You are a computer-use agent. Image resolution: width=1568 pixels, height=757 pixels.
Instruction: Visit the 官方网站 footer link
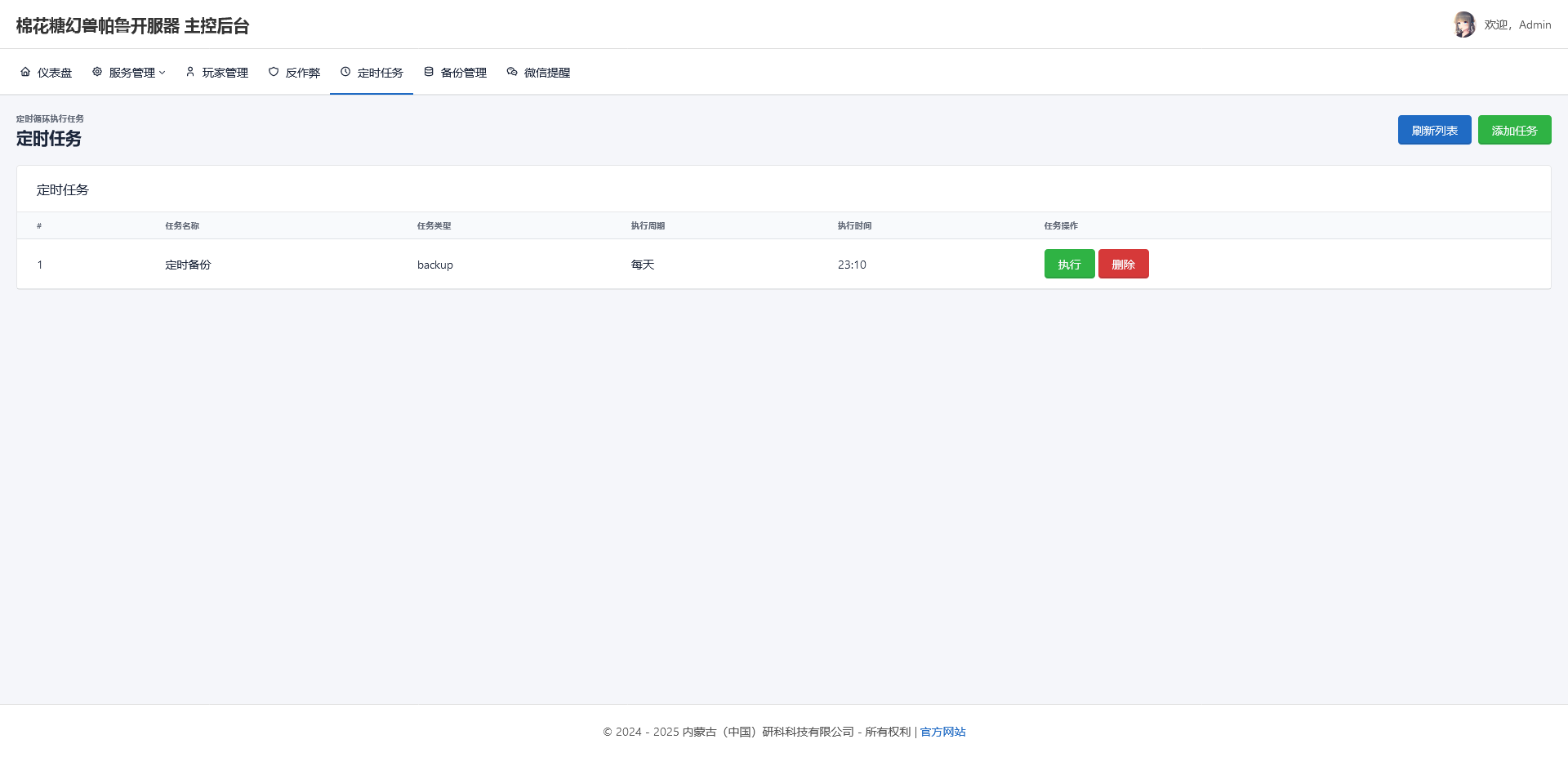[x=942, y=732]
